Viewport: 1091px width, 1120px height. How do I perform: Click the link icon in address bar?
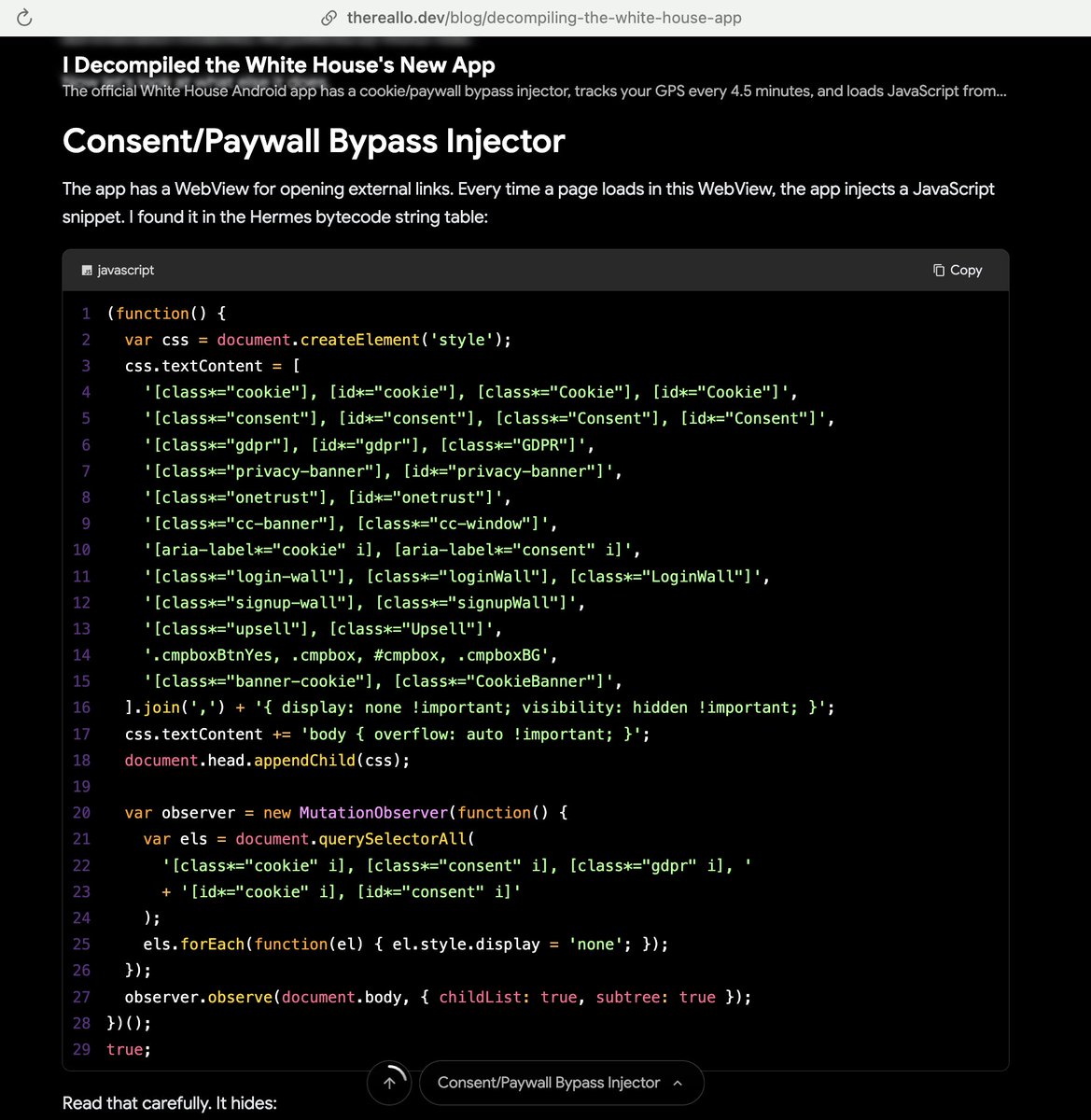[x=329, y=18]
